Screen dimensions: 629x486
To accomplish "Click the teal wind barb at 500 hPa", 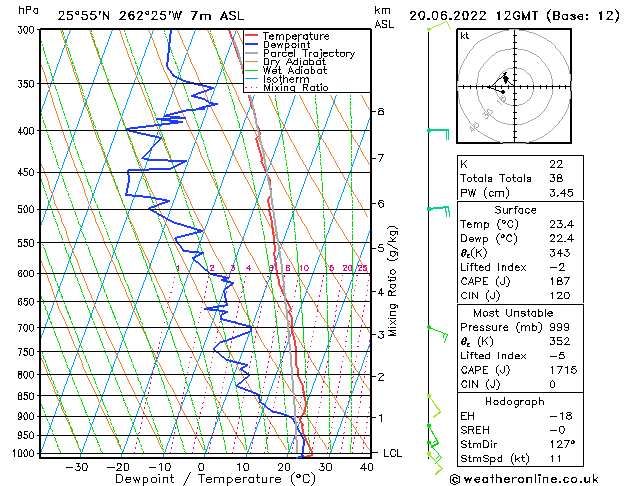I will pyautogui.click(x=439, y=211).
